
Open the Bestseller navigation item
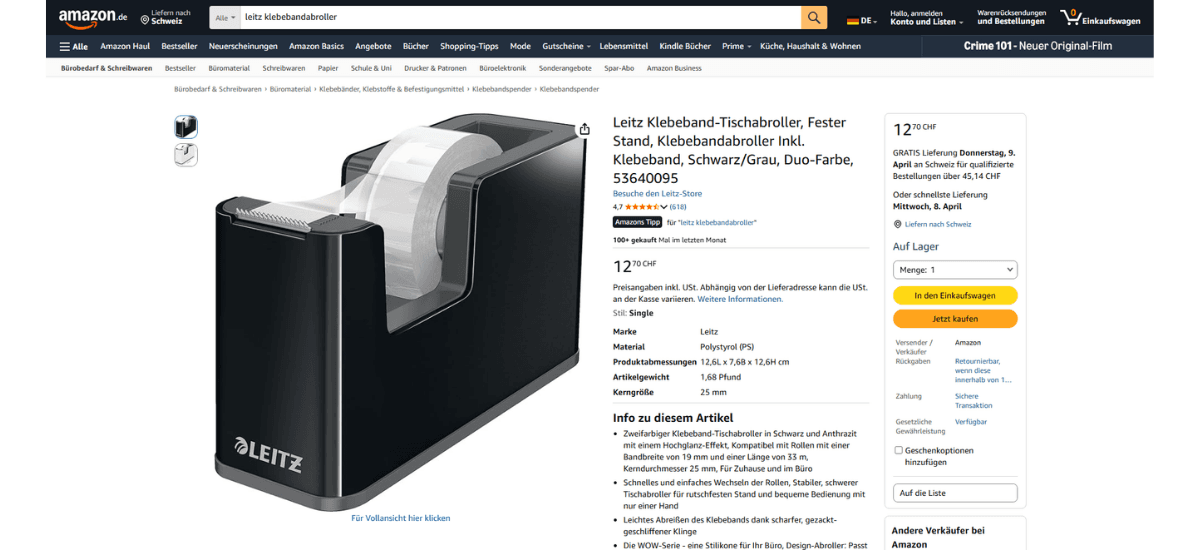tap(179, 46)
